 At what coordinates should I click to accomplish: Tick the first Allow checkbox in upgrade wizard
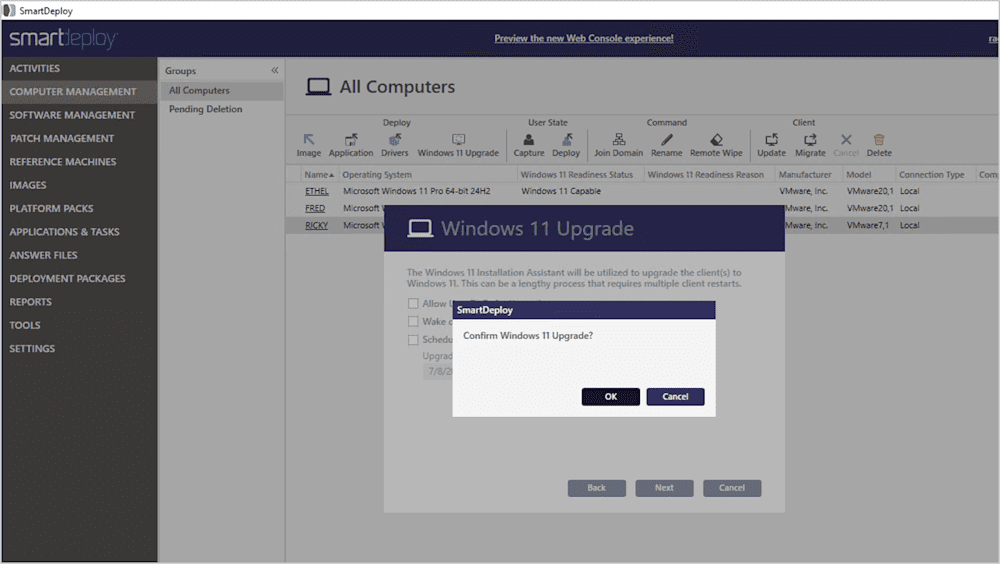tap(413, 304)
